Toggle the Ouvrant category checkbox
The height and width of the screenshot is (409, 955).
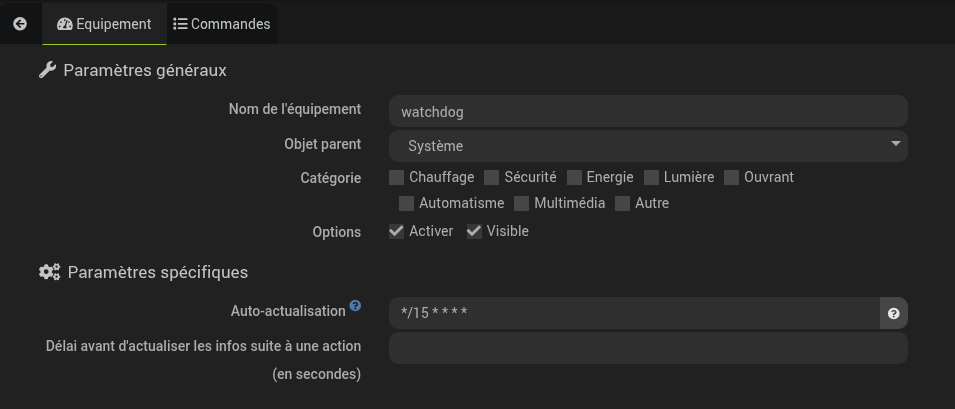[x=732, y=178]
